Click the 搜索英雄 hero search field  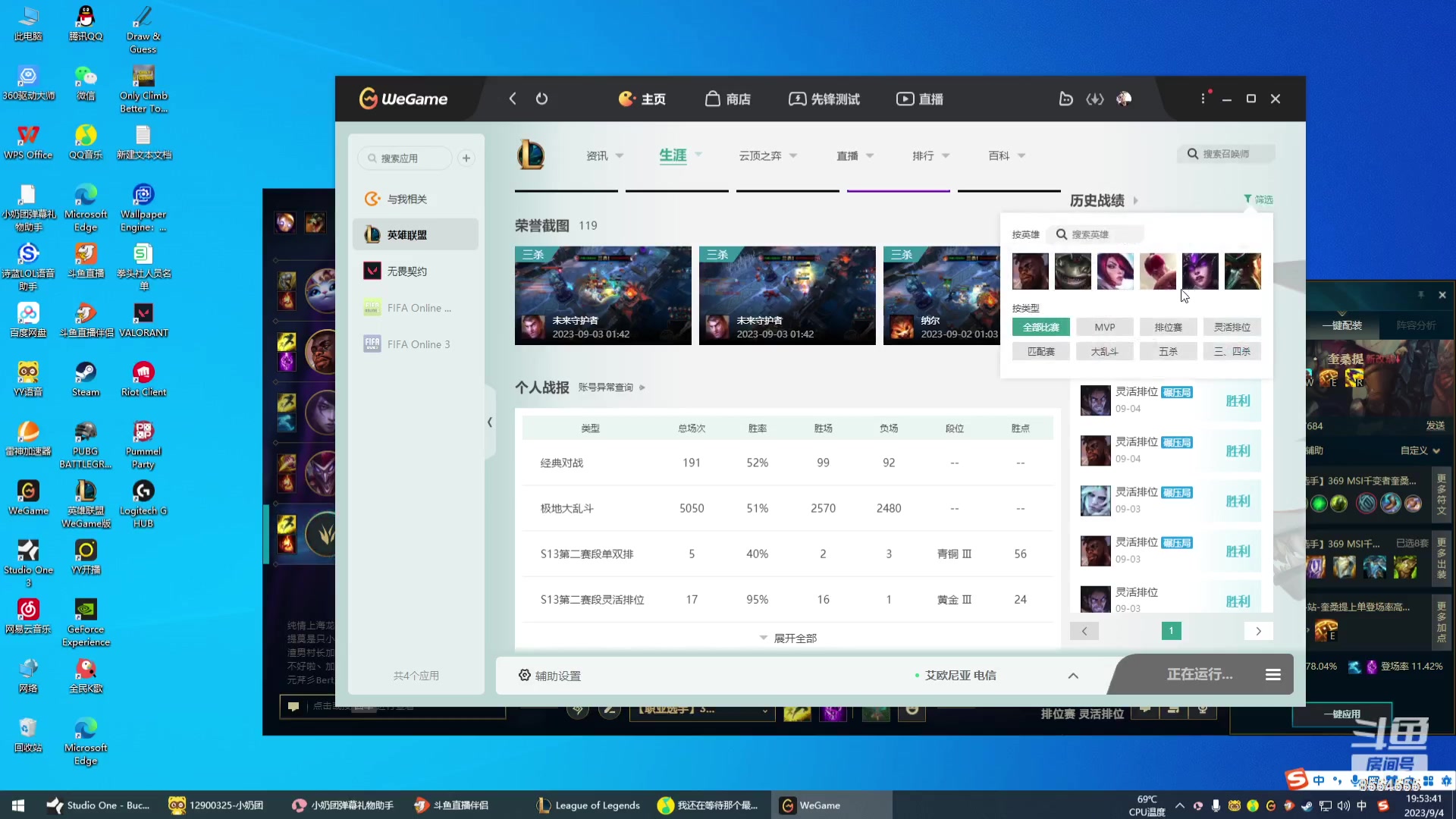[x=1096, y=234]
